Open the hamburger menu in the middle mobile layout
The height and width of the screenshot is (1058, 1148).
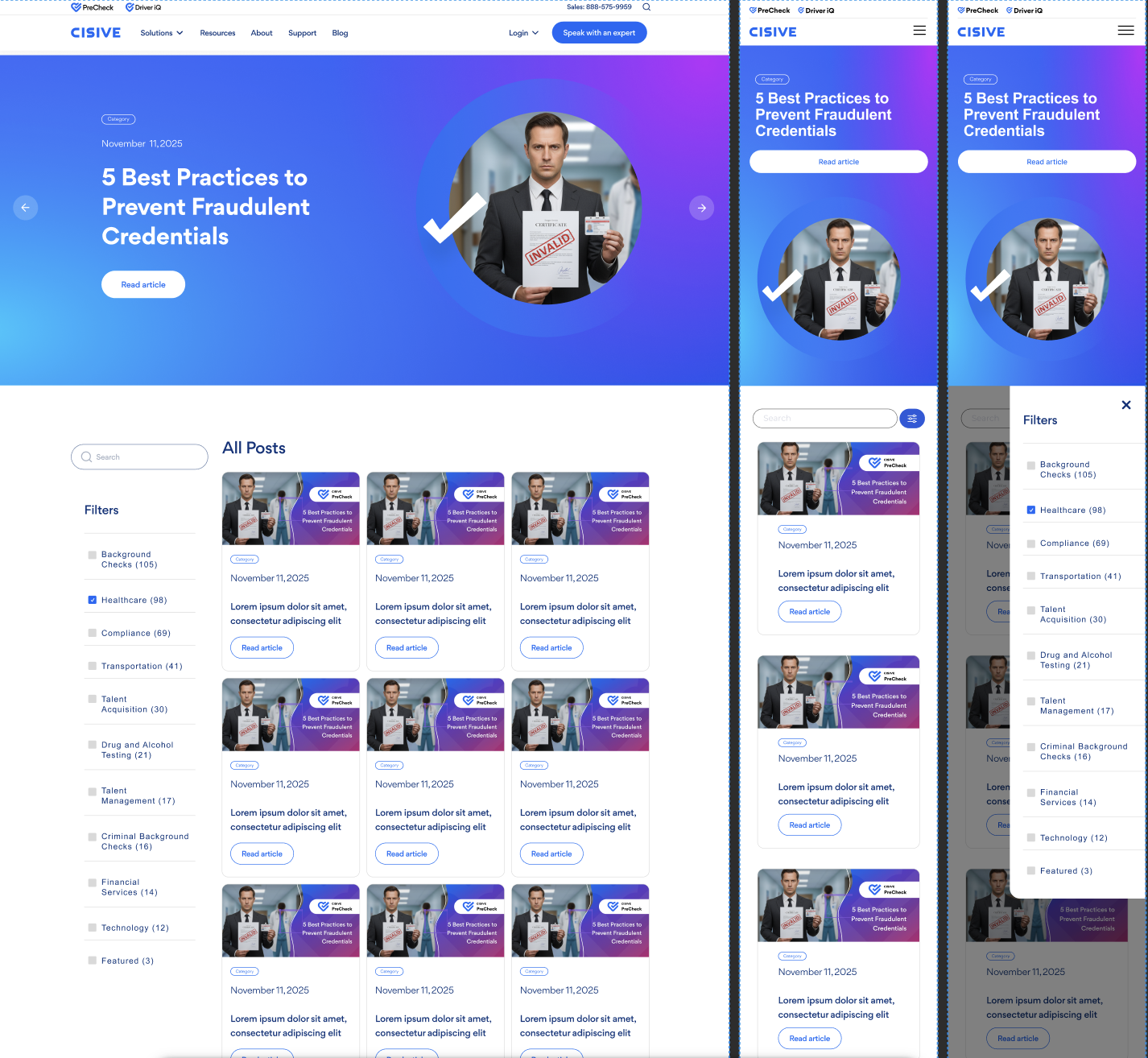(919, 31)
